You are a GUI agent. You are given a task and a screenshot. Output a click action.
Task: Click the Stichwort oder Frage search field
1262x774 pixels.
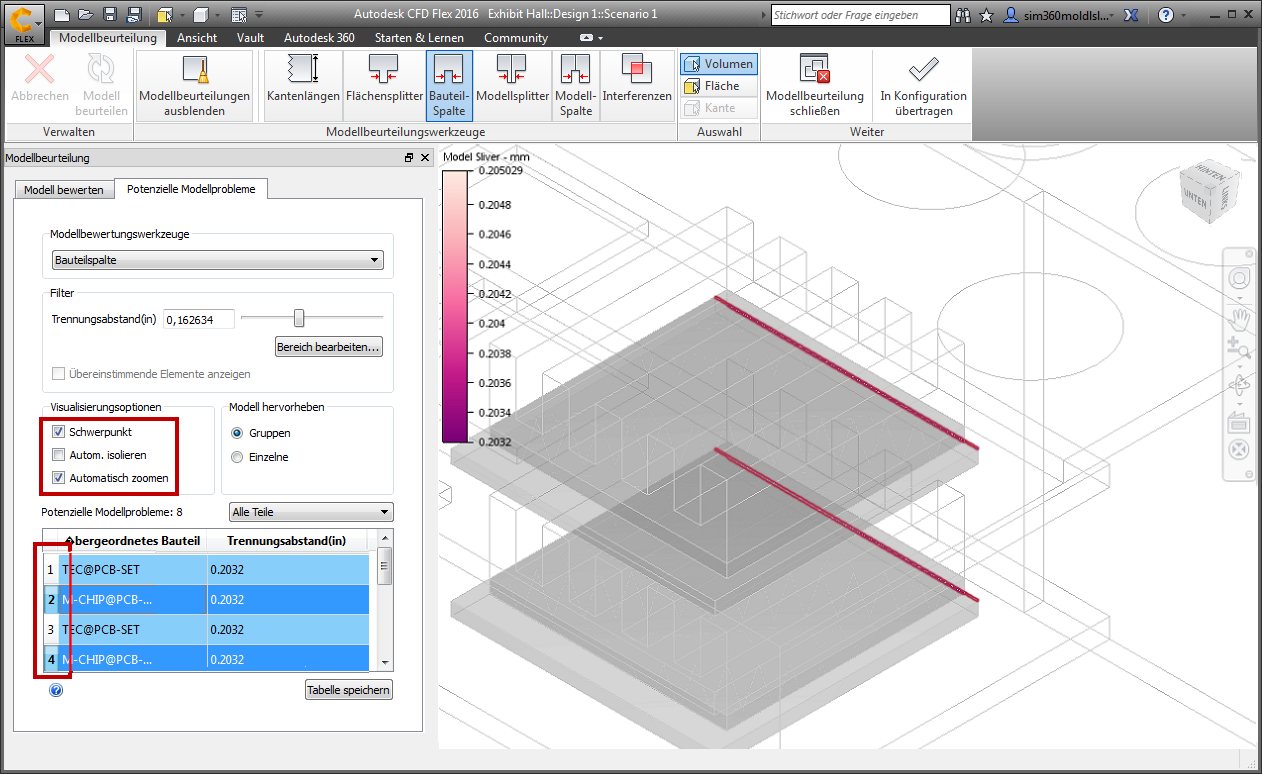click(860, 15)
